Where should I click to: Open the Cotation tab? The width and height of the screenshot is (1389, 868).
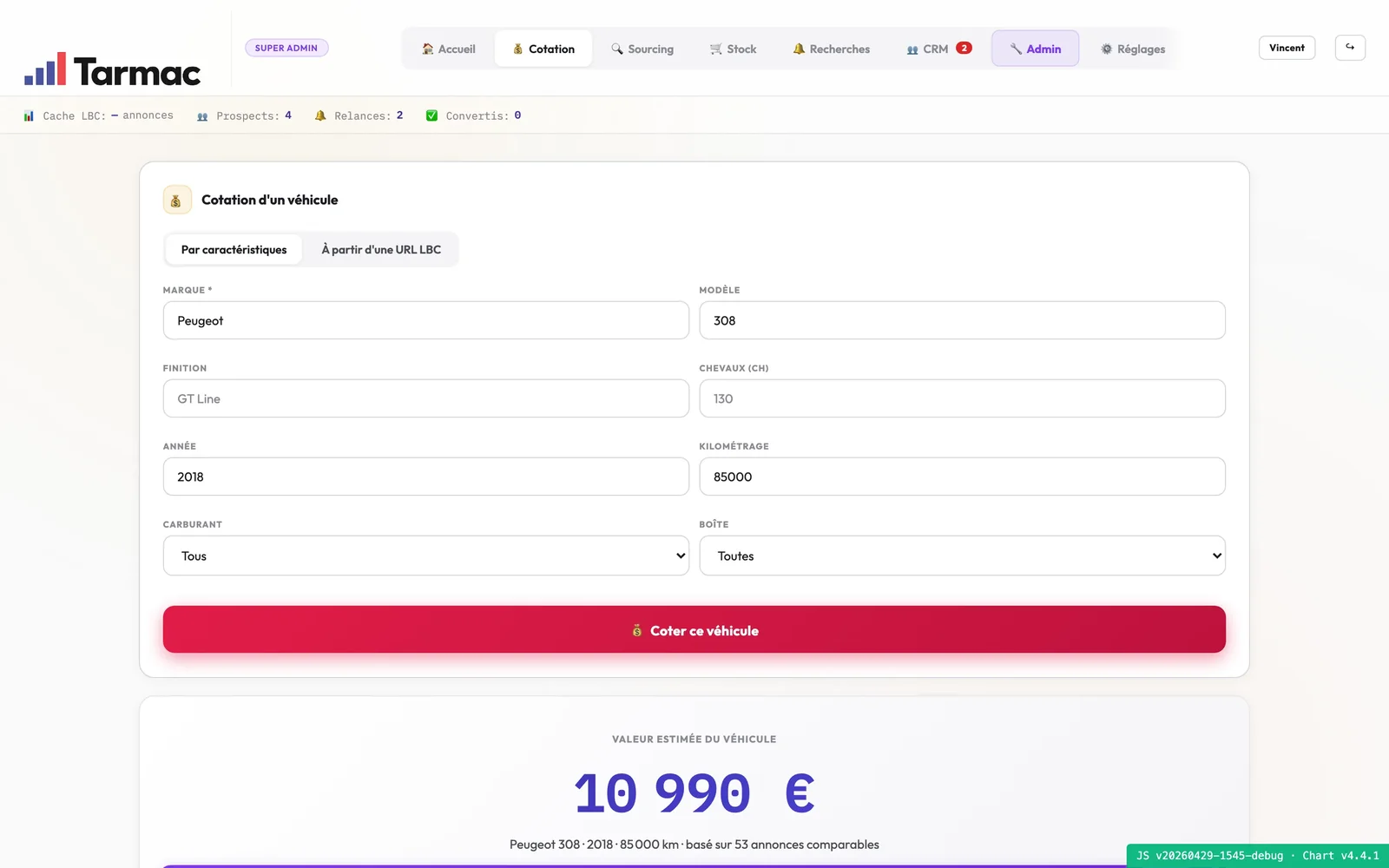click(543, 49)
